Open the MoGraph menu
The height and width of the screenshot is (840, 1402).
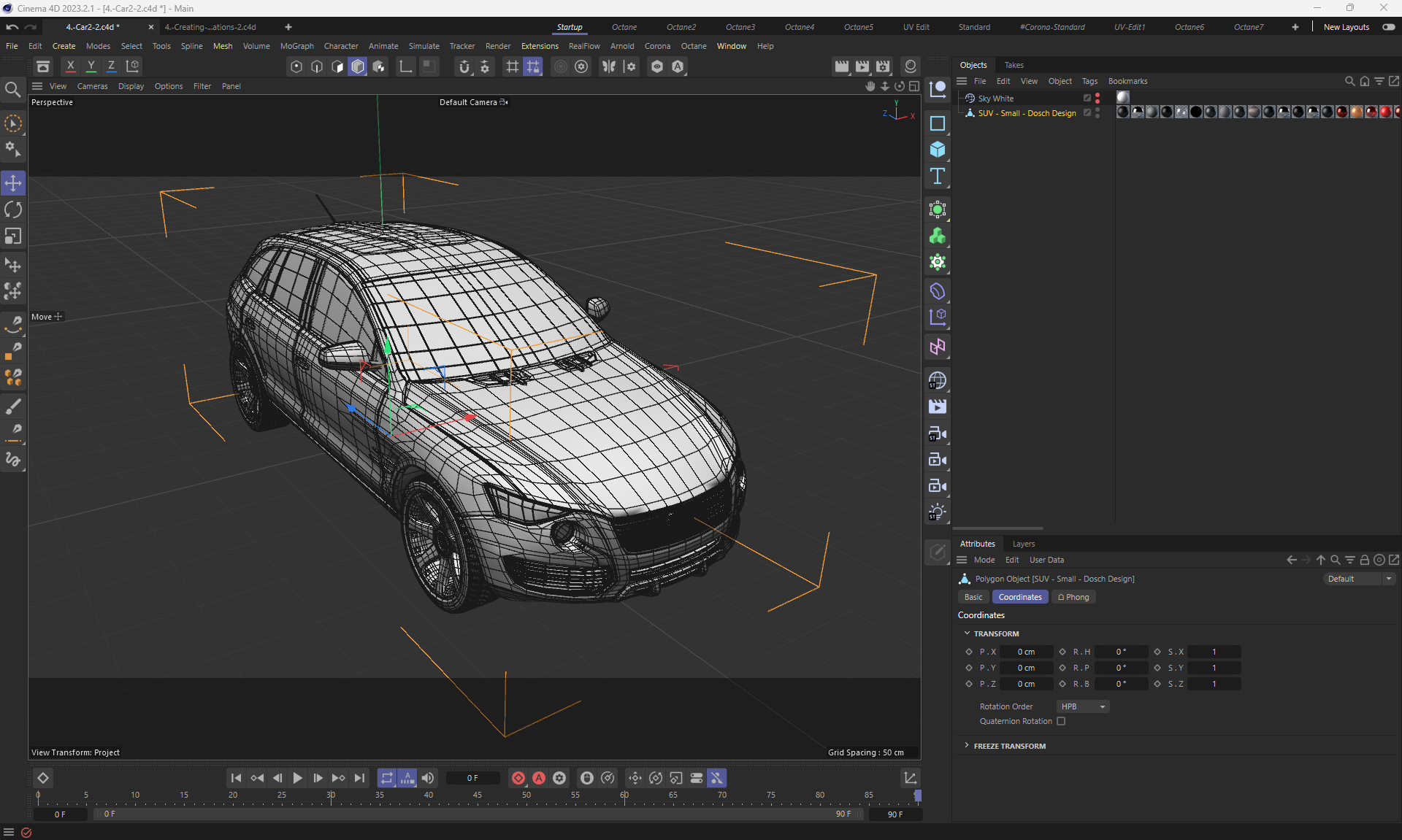pyautogui.click(x=296, y=46)
